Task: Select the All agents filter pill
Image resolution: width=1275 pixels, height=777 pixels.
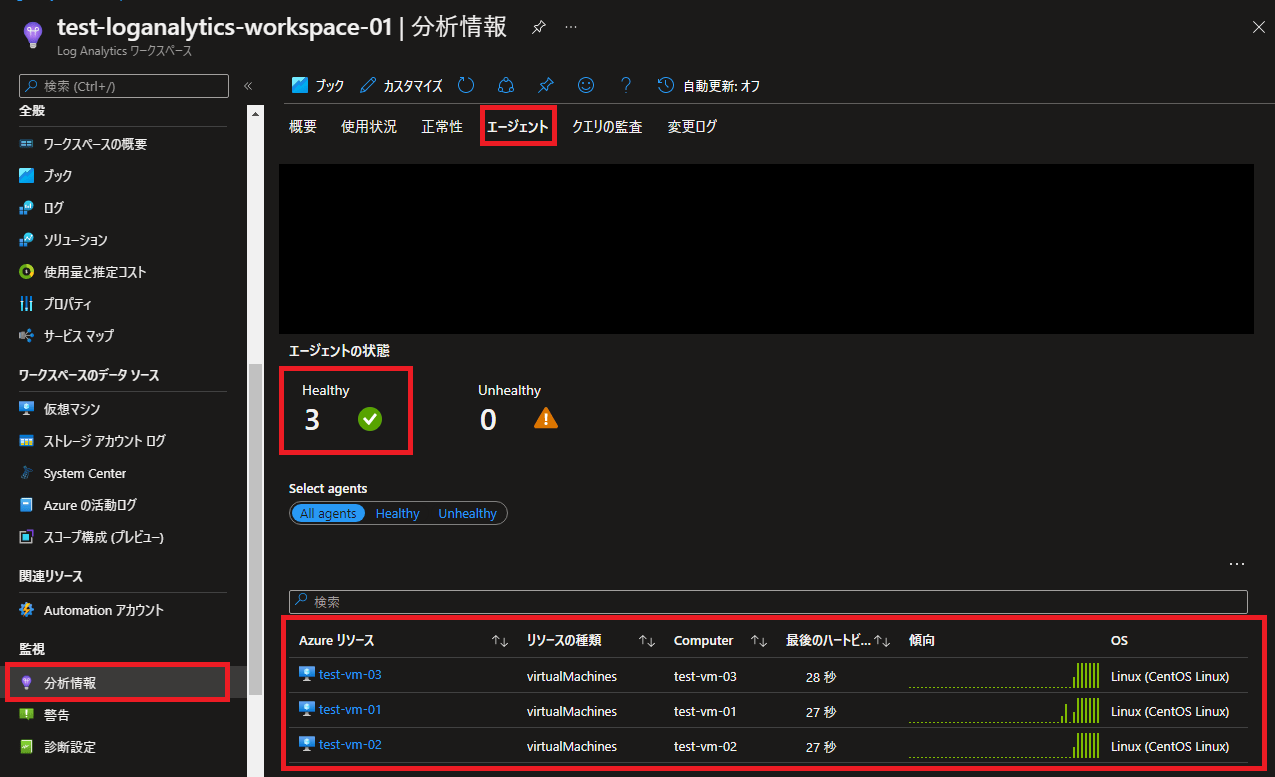Action: 328,513
